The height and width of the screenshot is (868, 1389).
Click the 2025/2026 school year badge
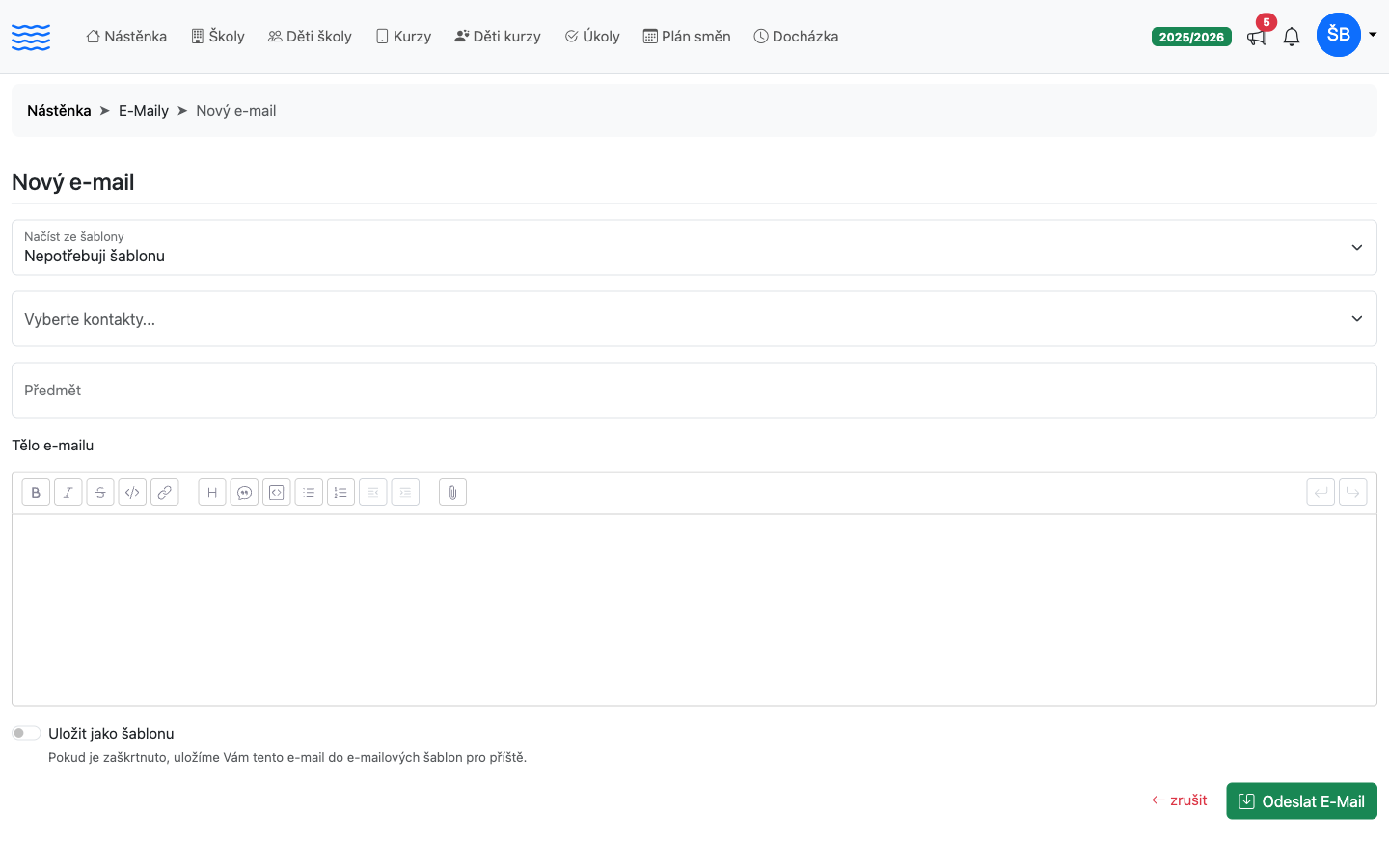pyautogui.click(x=1191, y=37)
